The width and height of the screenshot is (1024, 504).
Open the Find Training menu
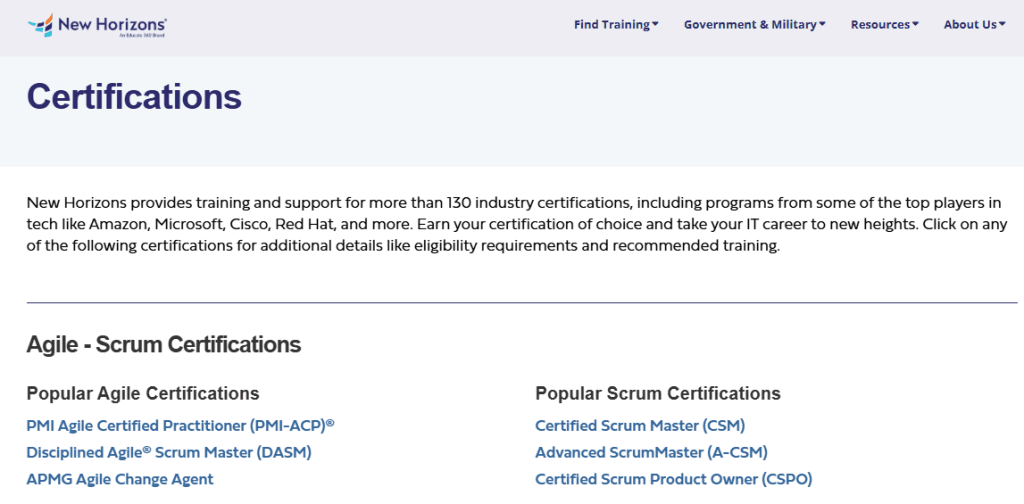pos(616,25)
